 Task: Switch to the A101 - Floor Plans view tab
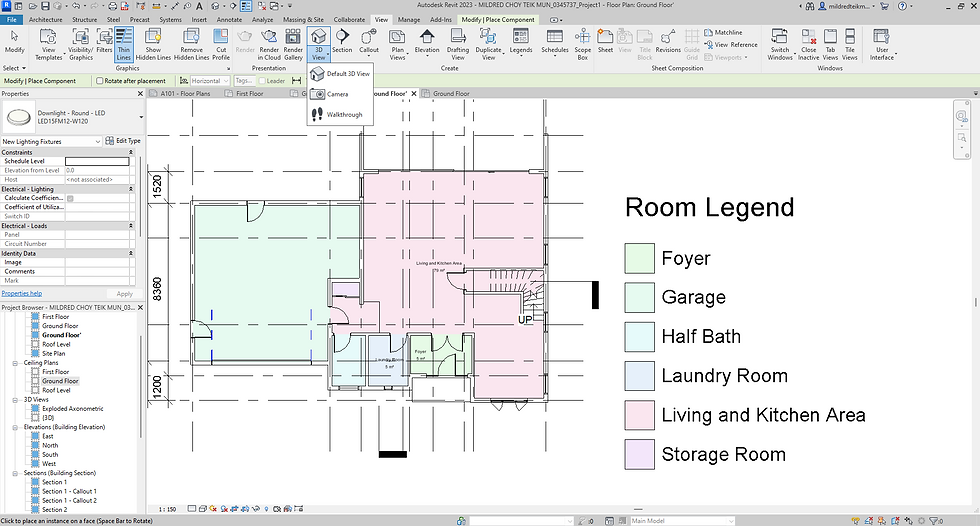tap(185, 94)
